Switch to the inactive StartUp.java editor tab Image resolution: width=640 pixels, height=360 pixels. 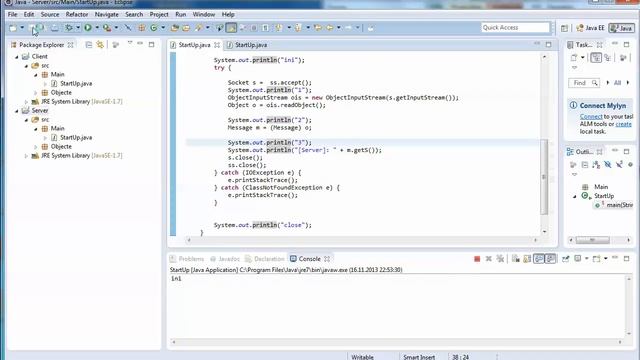coord(247,45)
